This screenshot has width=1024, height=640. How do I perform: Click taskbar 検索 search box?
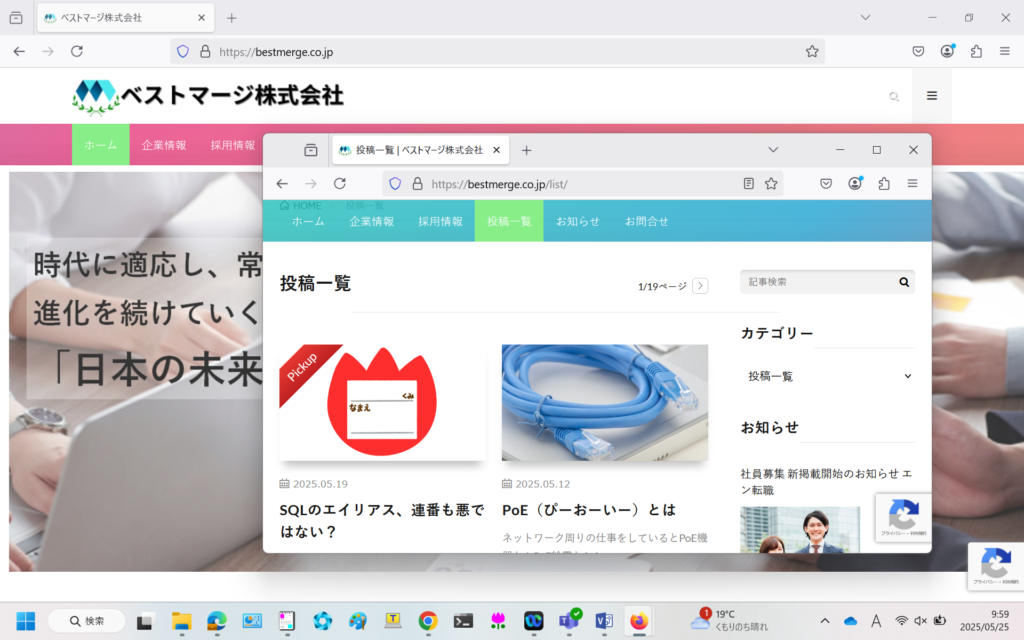(87, 620)
